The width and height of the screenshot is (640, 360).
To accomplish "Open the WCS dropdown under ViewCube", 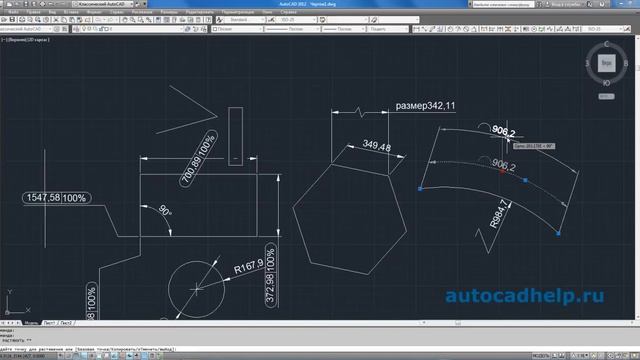I will [x=607, y=96].
